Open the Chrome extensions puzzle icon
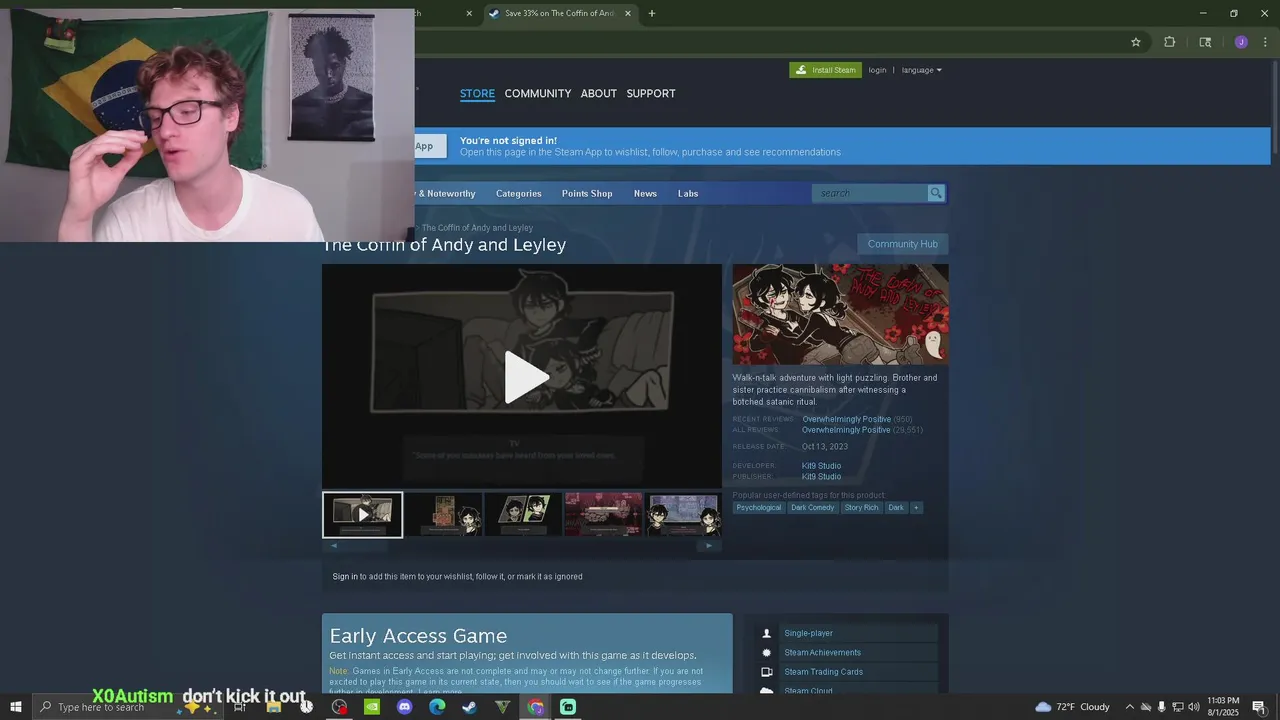The height and width of the screenshot is (720, 1280). pos(1169,42)
